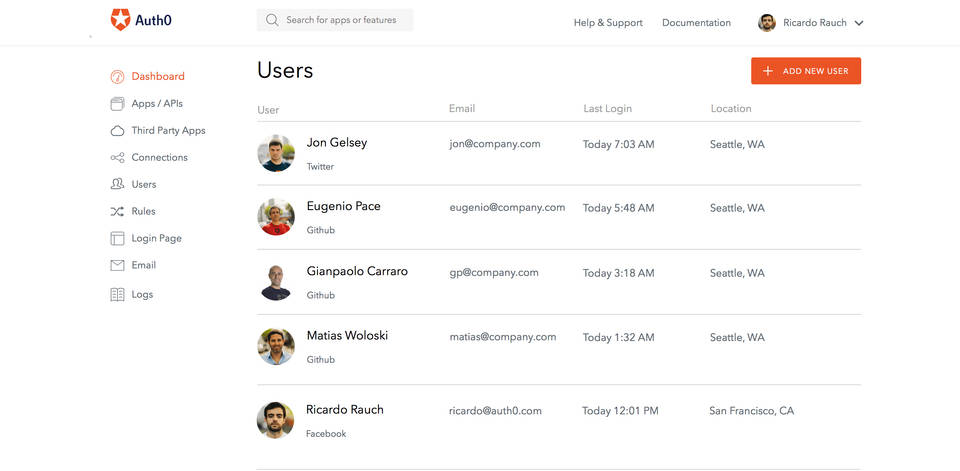Click the Users people icon in sidebar

[117, 184]
